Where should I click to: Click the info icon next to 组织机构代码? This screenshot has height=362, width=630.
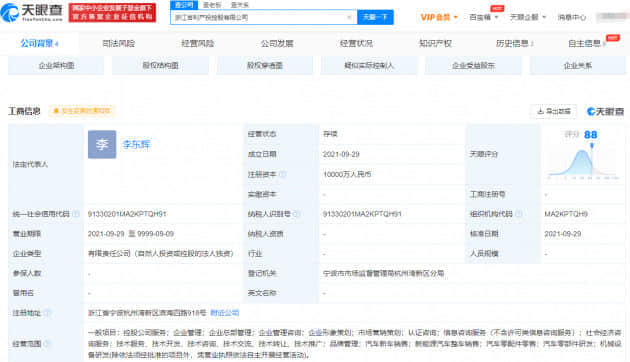tap(519, 214)
